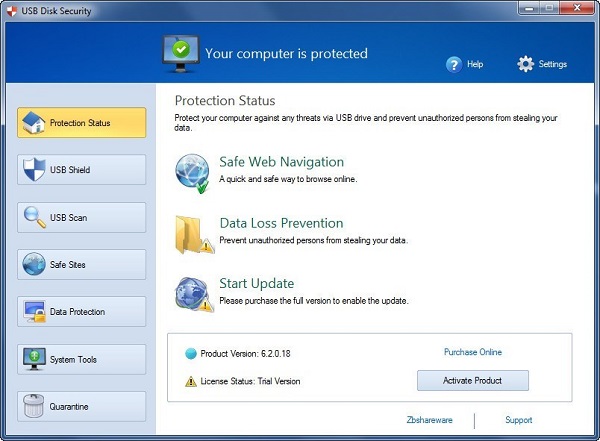Close the USB Disk Security window
The image size is (600, 441).
pyautogui.click(x=577, y=8)
